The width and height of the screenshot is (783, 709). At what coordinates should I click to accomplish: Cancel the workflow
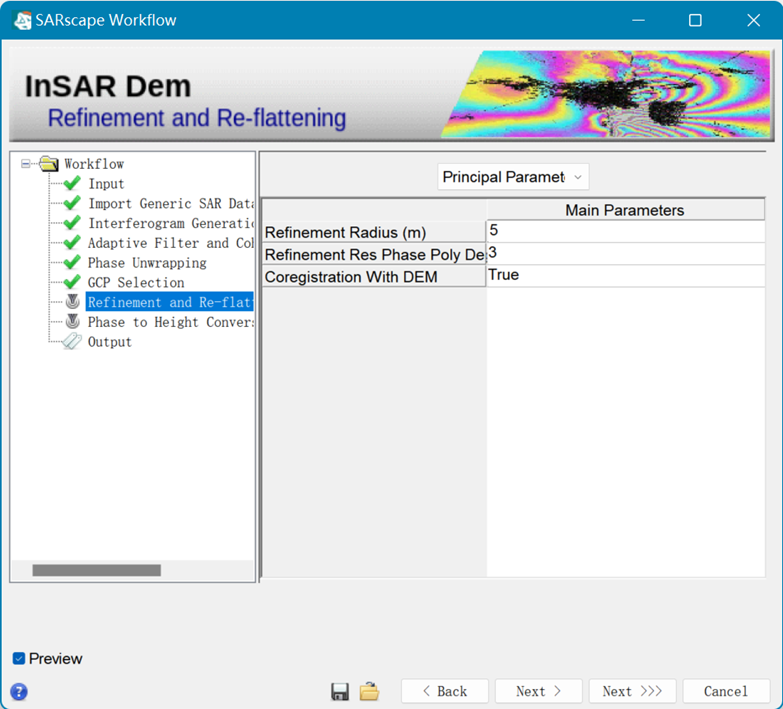tap(726, 692)
